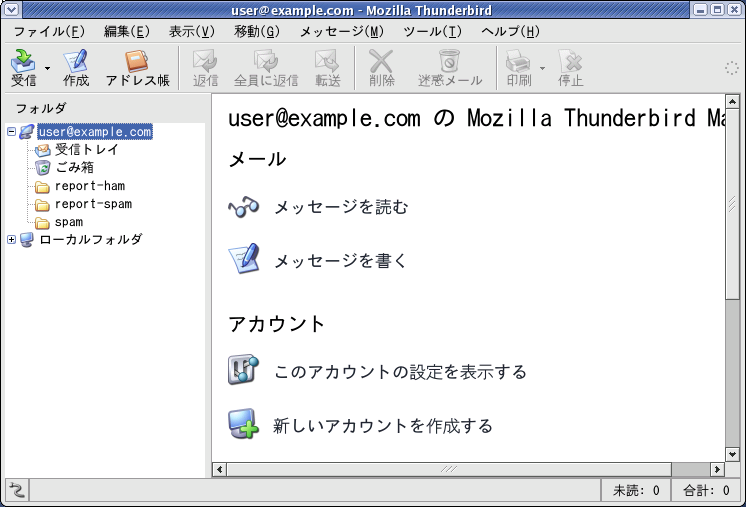Open the 表示(V) menu
Image resolution: width=746 pixels, height=507 pixels.
[x=192, y=31]
